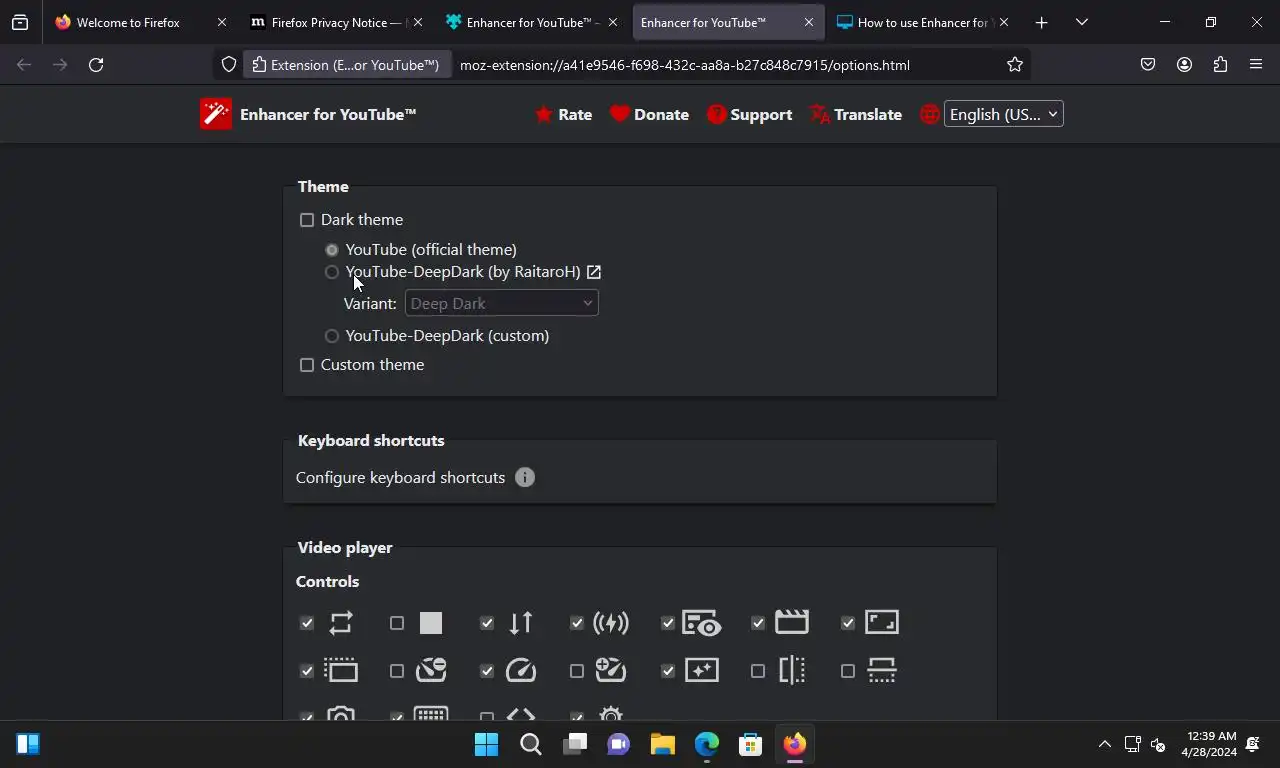The width and height of the screenshot is (1280, 768).
Task: Switch to the Firefox Privacy Notice tab
Action: coord(336,22)
